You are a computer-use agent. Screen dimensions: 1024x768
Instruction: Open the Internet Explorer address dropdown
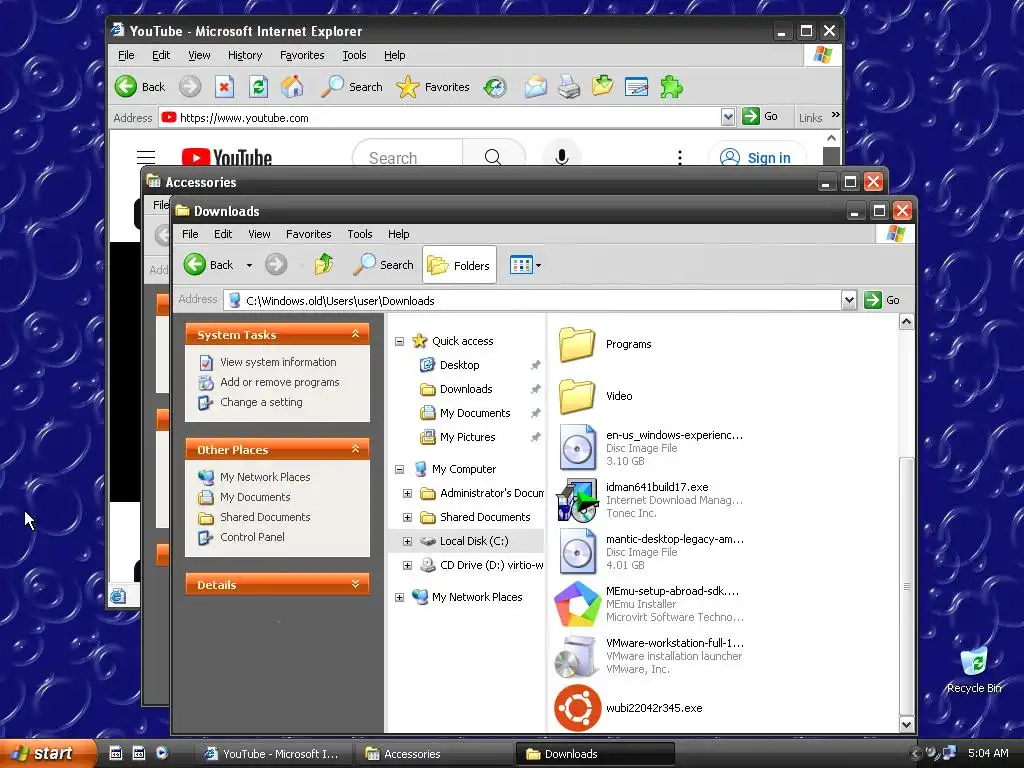[728, 118]
